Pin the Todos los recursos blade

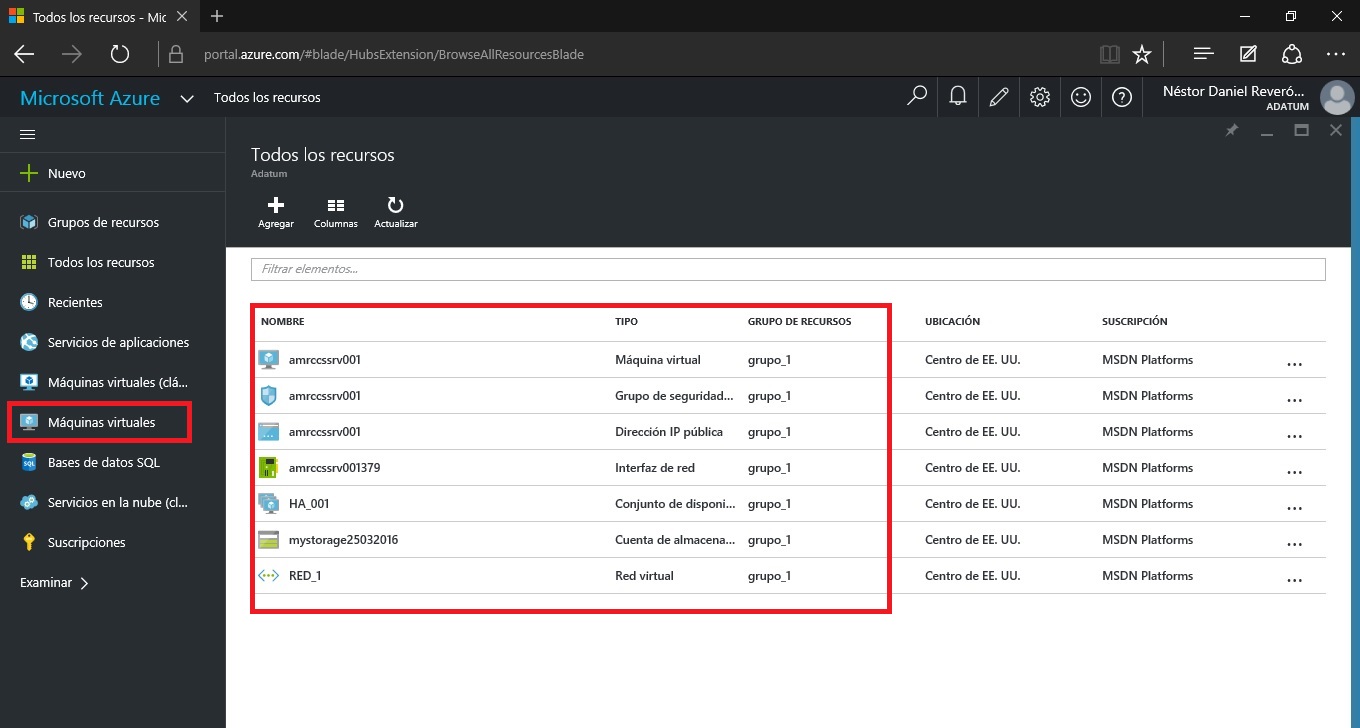click(1232, 131)
